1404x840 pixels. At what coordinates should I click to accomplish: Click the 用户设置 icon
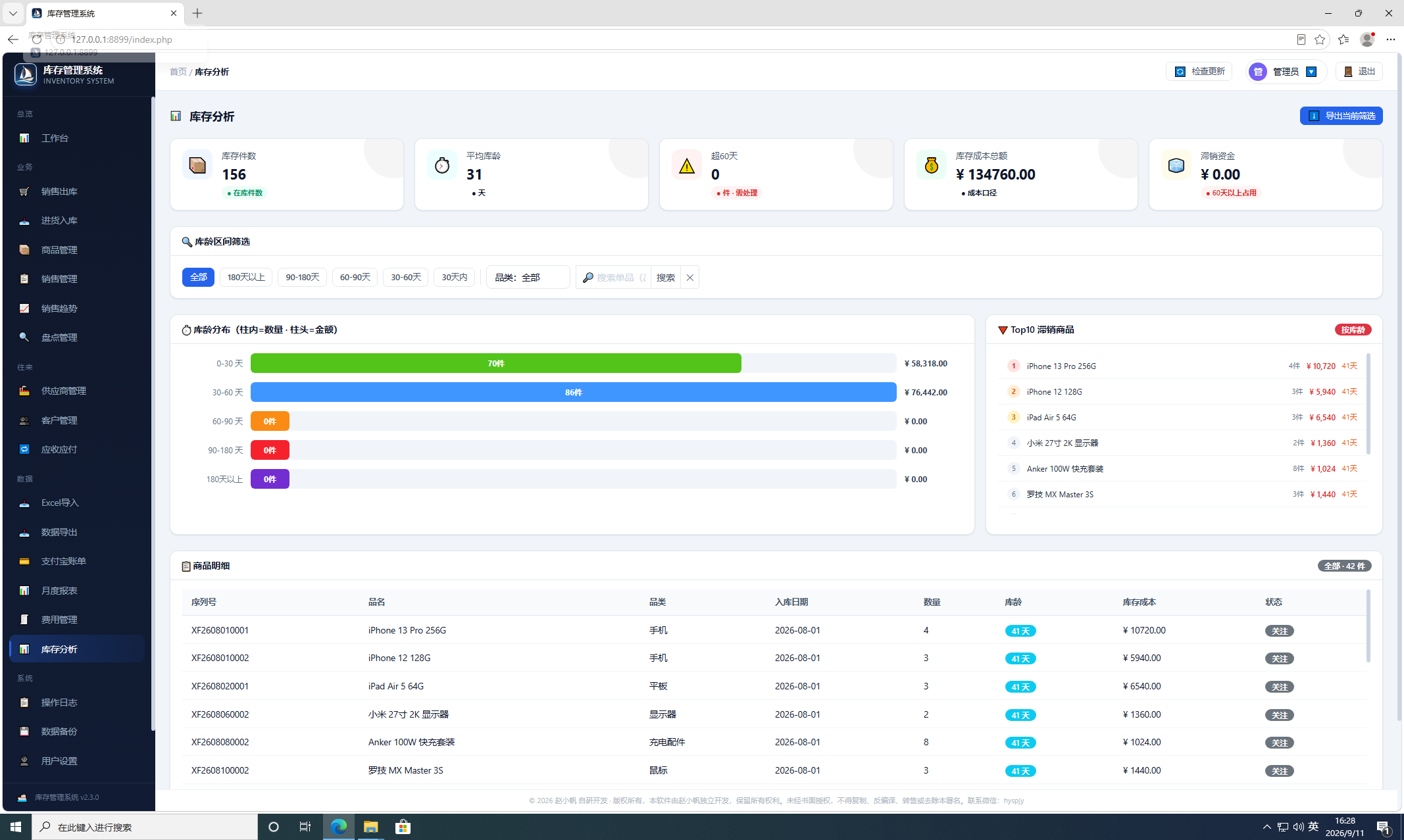(x=24, y=761)
